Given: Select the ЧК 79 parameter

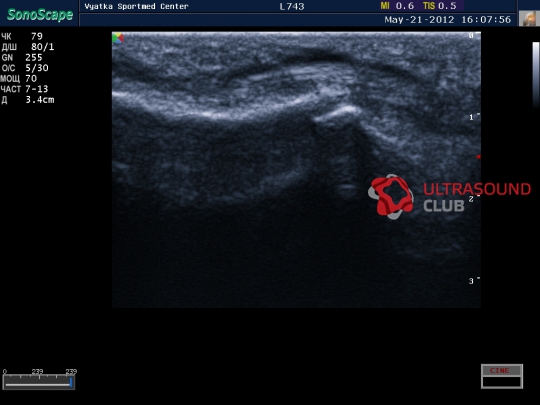Looking at the screenshot, I should click(x=22, y=37).
